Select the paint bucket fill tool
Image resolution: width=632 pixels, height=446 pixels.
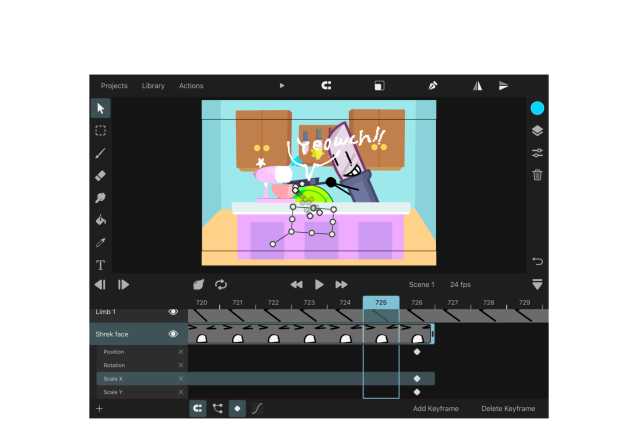click(101, 220)
